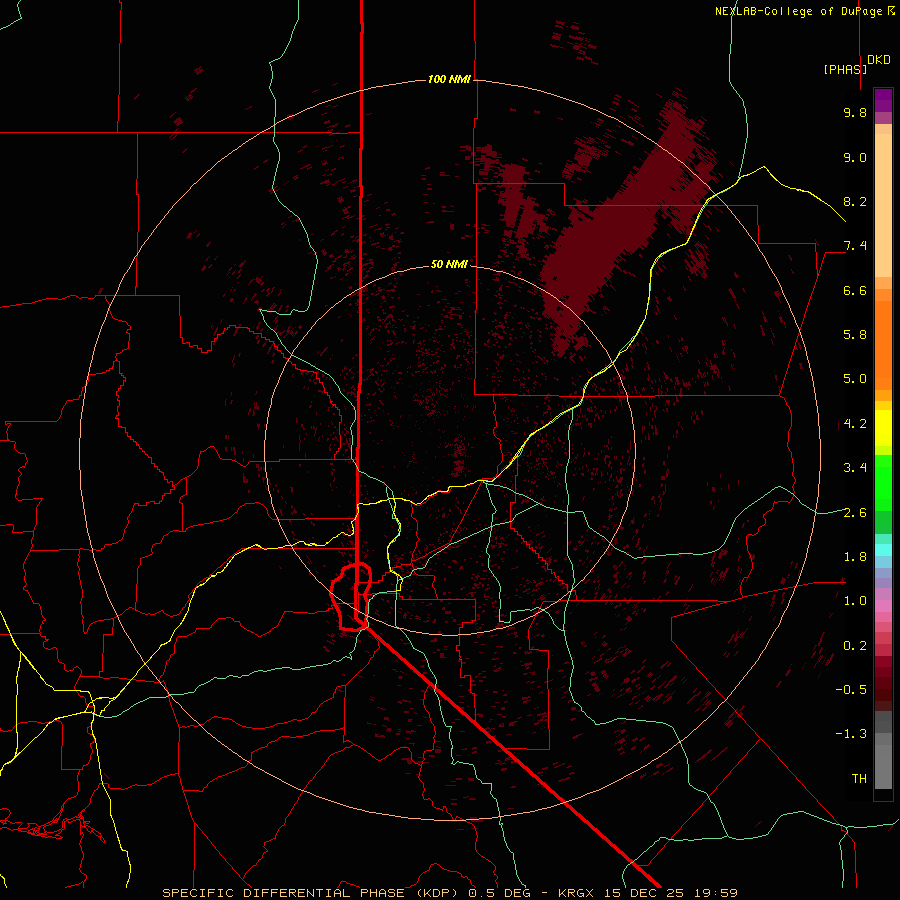
Task: Click the 100 NMI range ring label
Action: (449, 79)
